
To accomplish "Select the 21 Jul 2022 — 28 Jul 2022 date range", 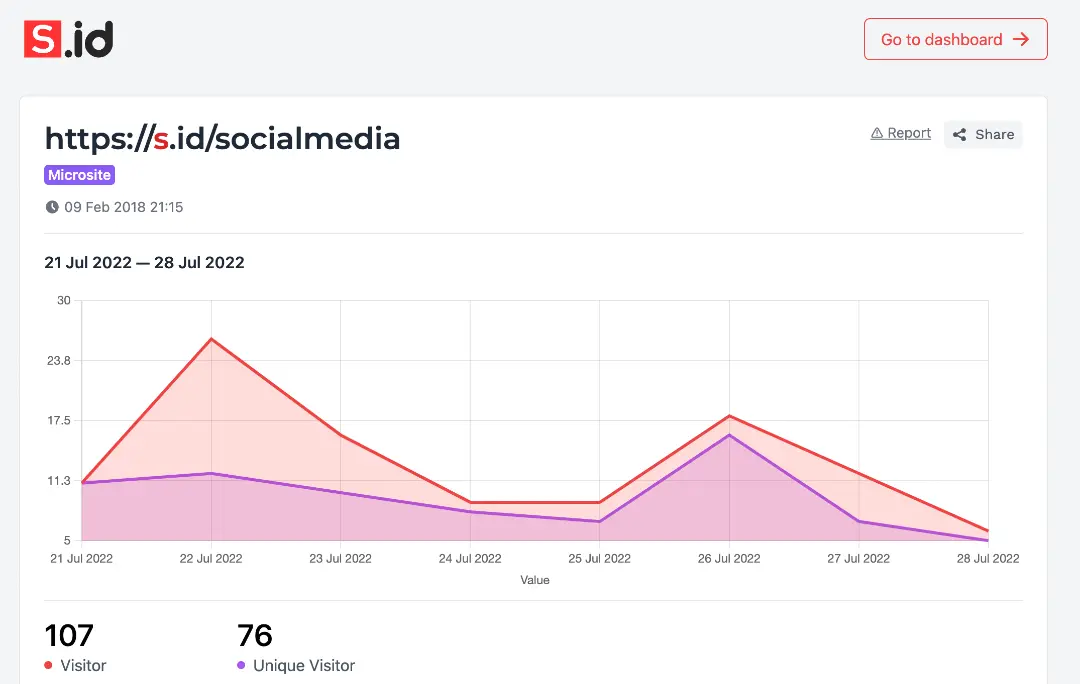I will (x=145, y=263).
